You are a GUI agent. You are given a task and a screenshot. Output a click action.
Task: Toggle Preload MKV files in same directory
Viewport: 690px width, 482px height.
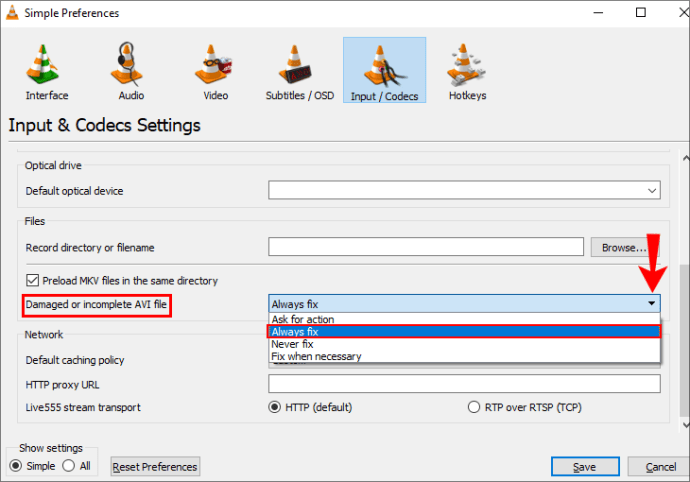click(x=33, y=280)
